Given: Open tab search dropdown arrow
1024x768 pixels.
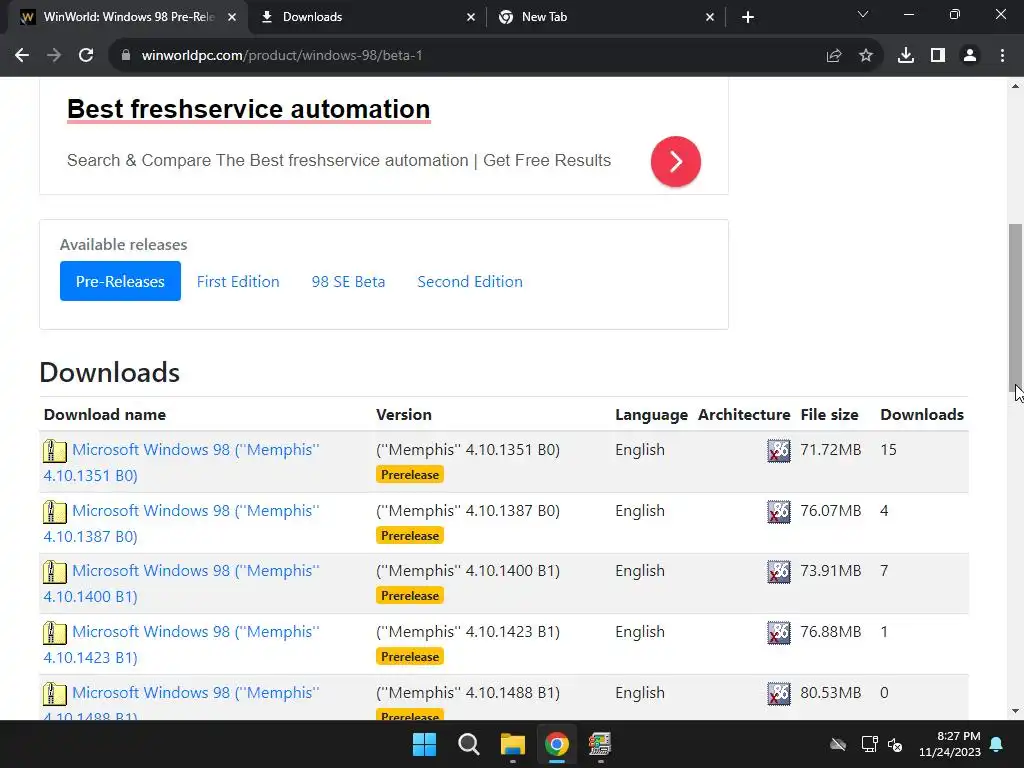Looking at the screenshot, I should tap(863, 14).
